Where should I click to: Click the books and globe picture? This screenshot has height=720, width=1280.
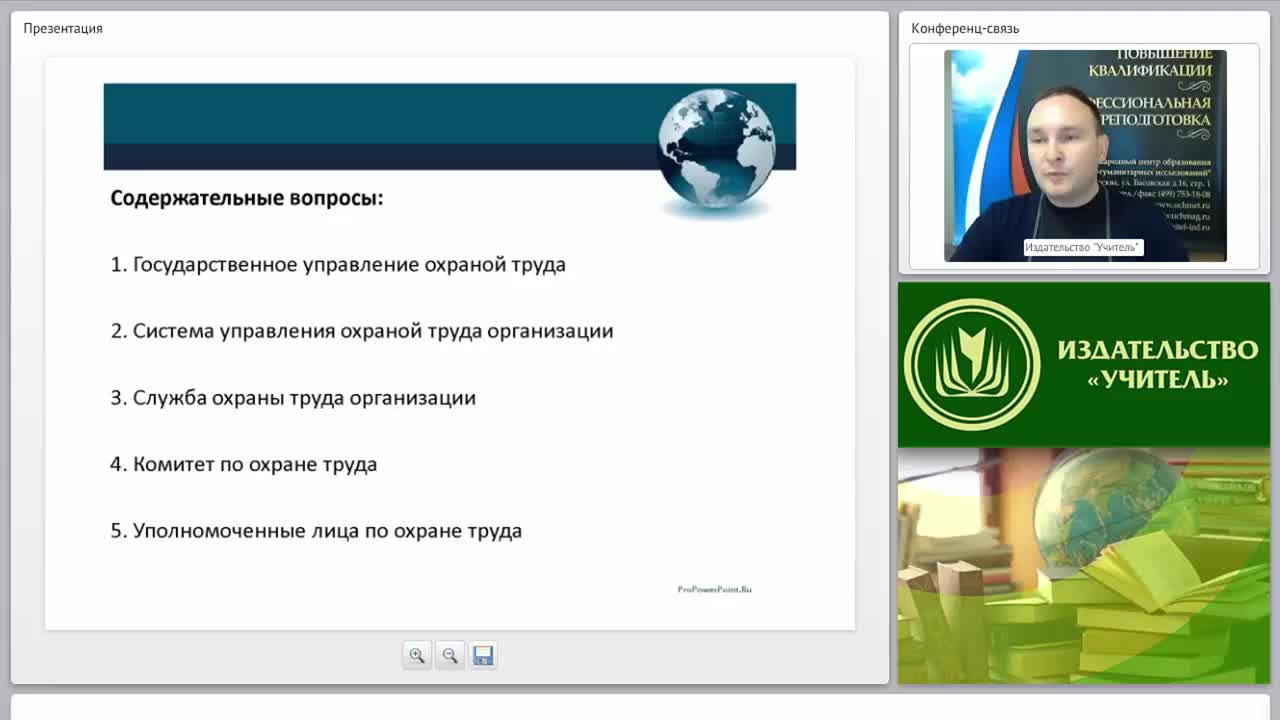click(x=1084, y=566)
